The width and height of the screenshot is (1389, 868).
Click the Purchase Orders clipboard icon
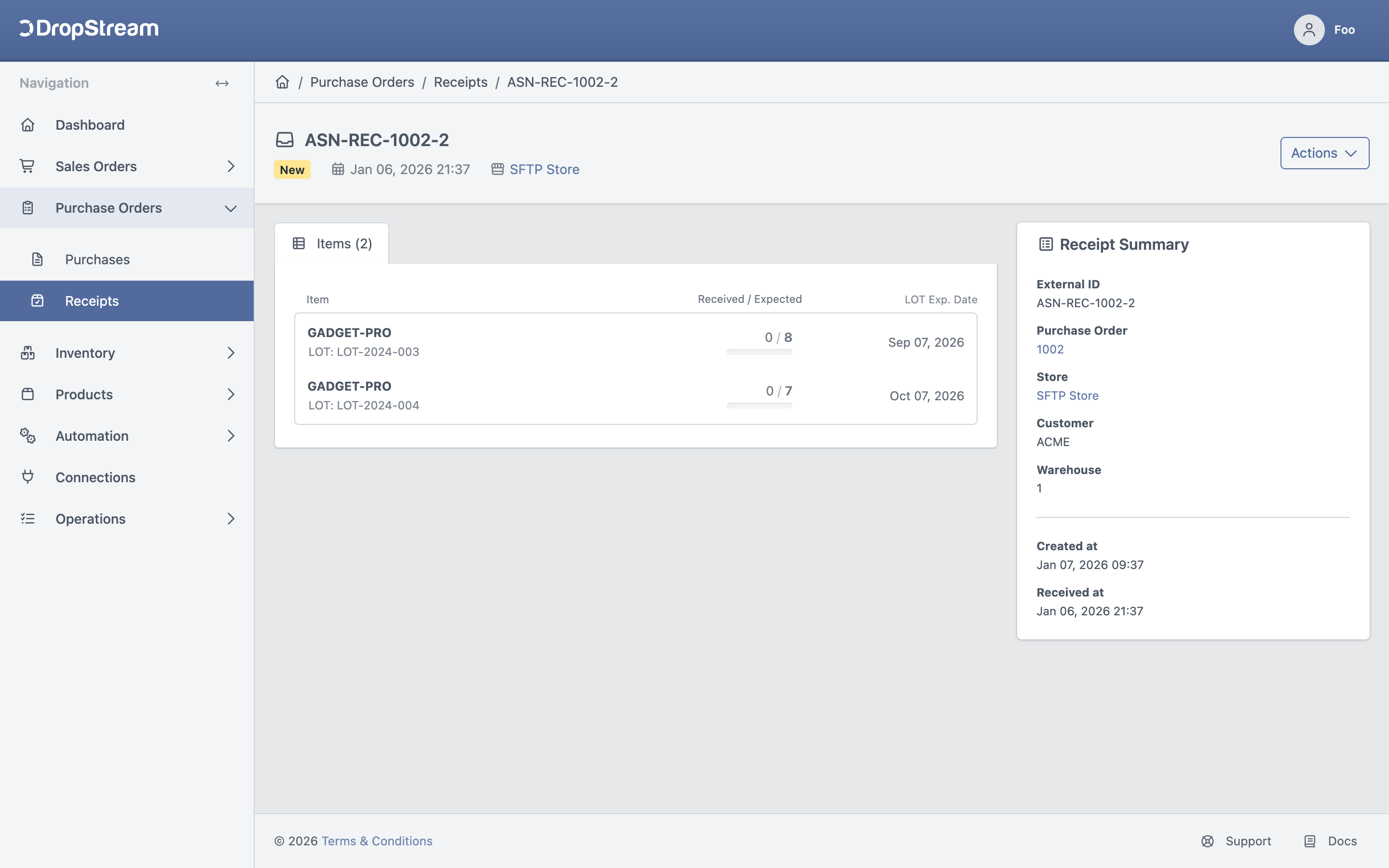pos(27,208)
